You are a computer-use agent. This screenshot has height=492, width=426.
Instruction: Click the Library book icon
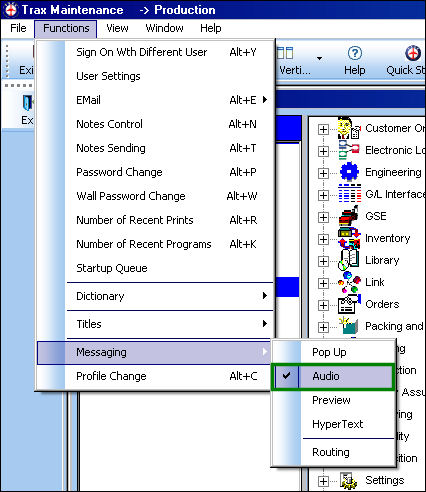point(349,260)
